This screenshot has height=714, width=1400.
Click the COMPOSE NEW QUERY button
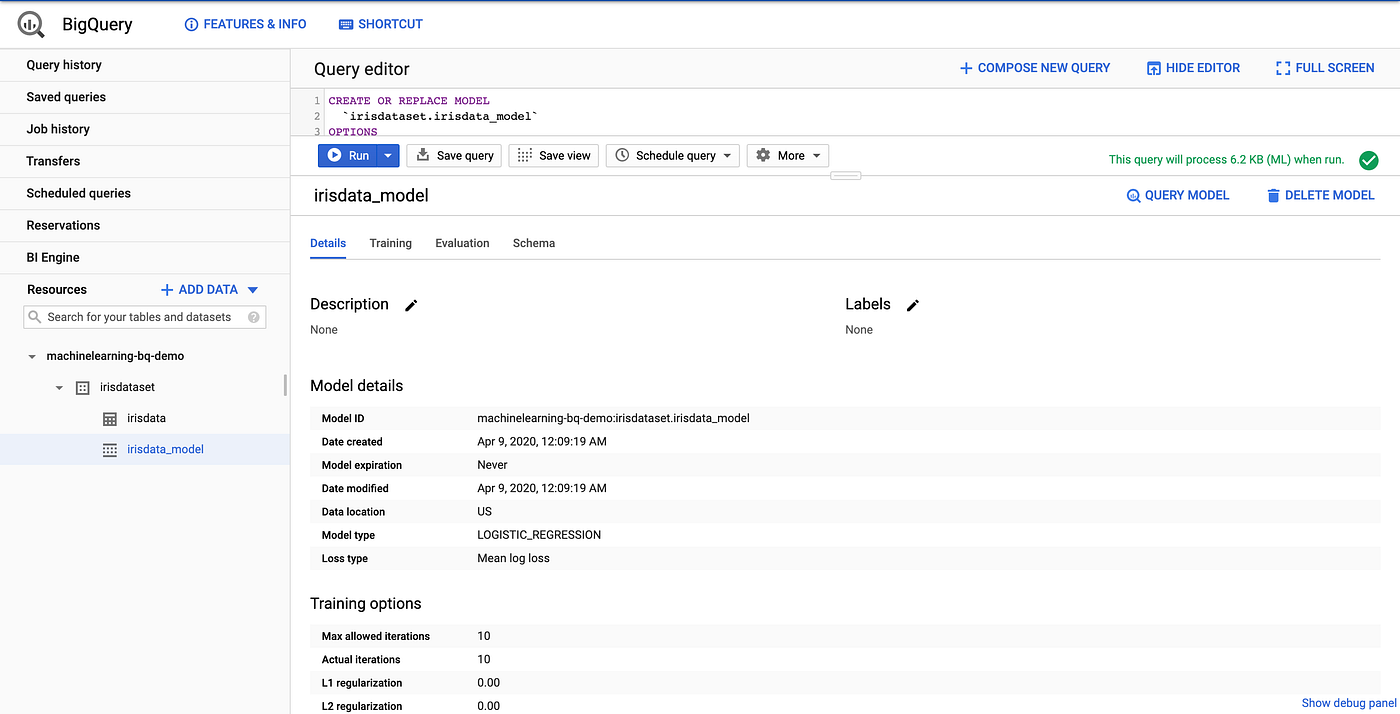[1034, 67]
